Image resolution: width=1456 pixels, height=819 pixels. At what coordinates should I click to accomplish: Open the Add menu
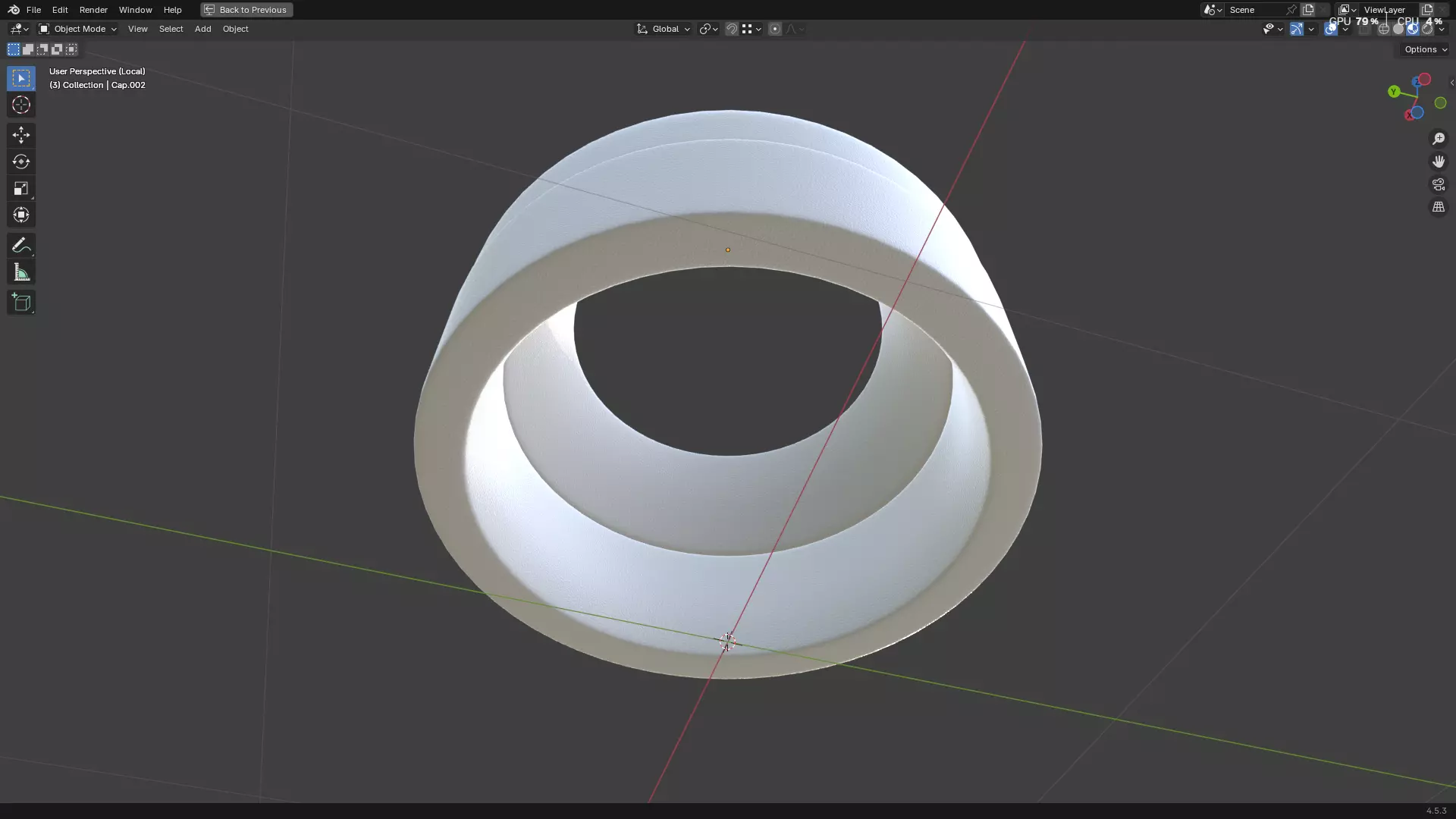pos(202,29)
